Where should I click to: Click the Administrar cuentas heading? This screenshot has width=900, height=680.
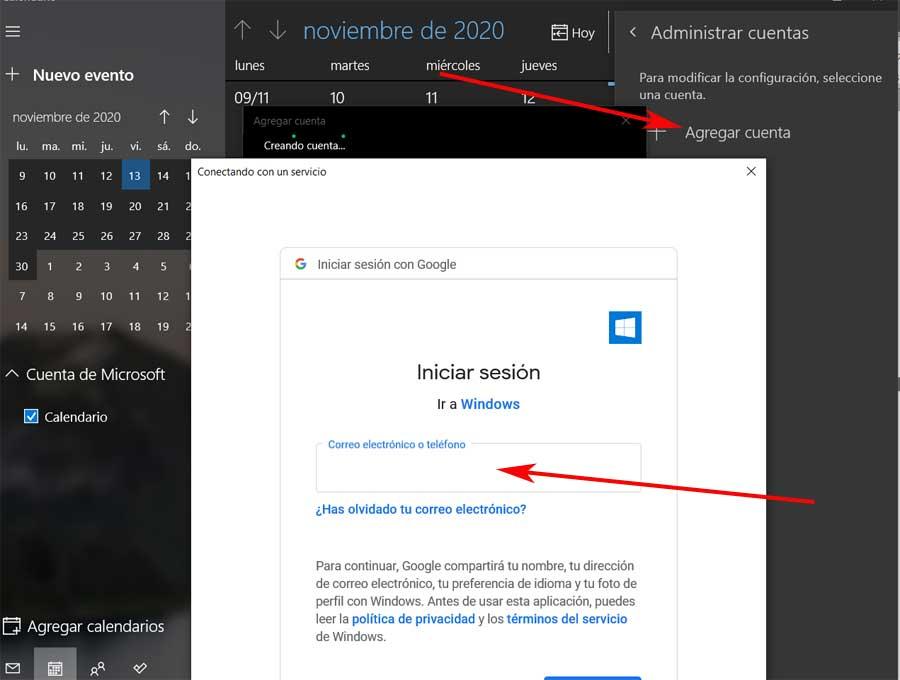(x=730, y=33)
